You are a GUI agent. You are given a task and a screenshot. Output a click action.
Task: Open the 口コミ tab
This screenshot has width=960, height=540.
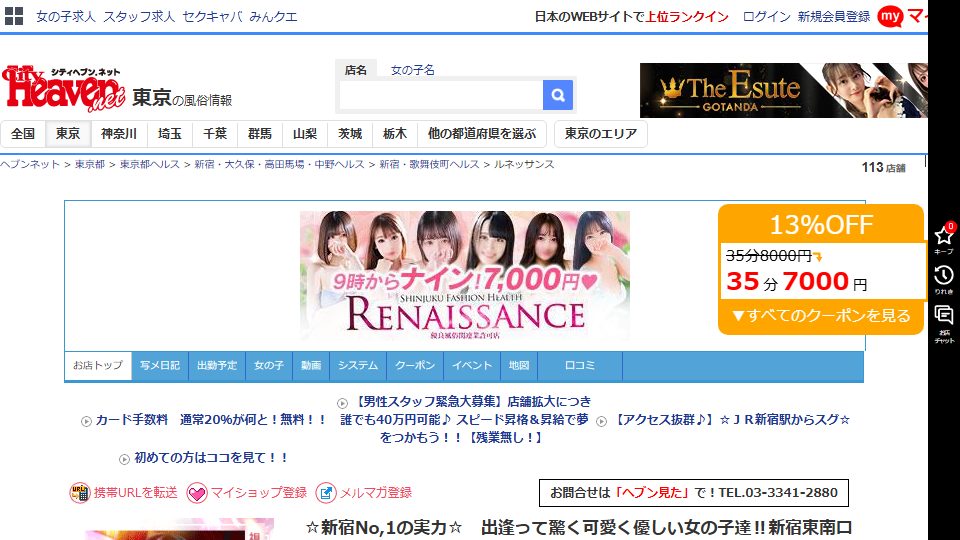[580, 366]
